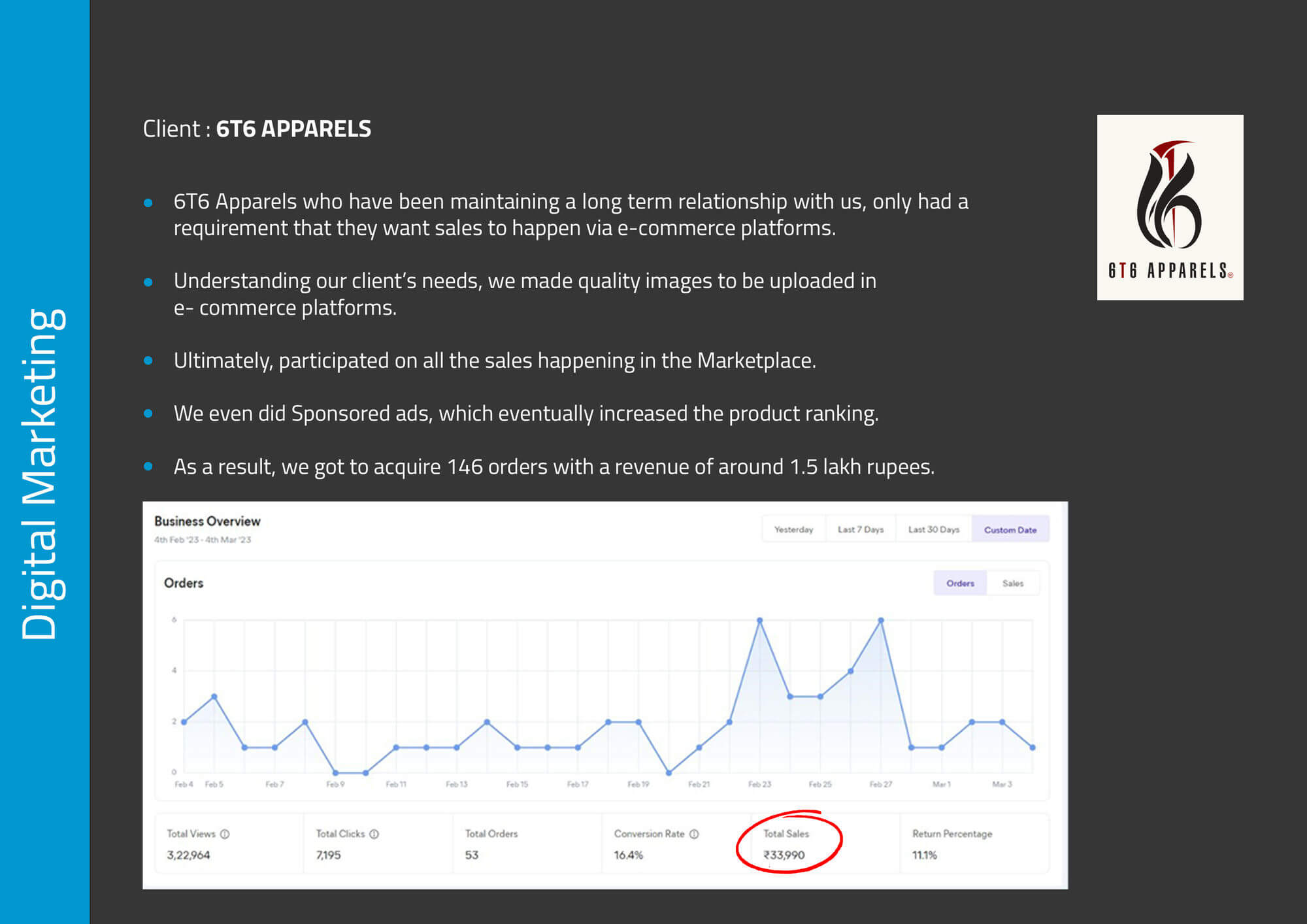Click the Feb 11 axis label
The image size is (1307, 924).
(x=396, y=784)
